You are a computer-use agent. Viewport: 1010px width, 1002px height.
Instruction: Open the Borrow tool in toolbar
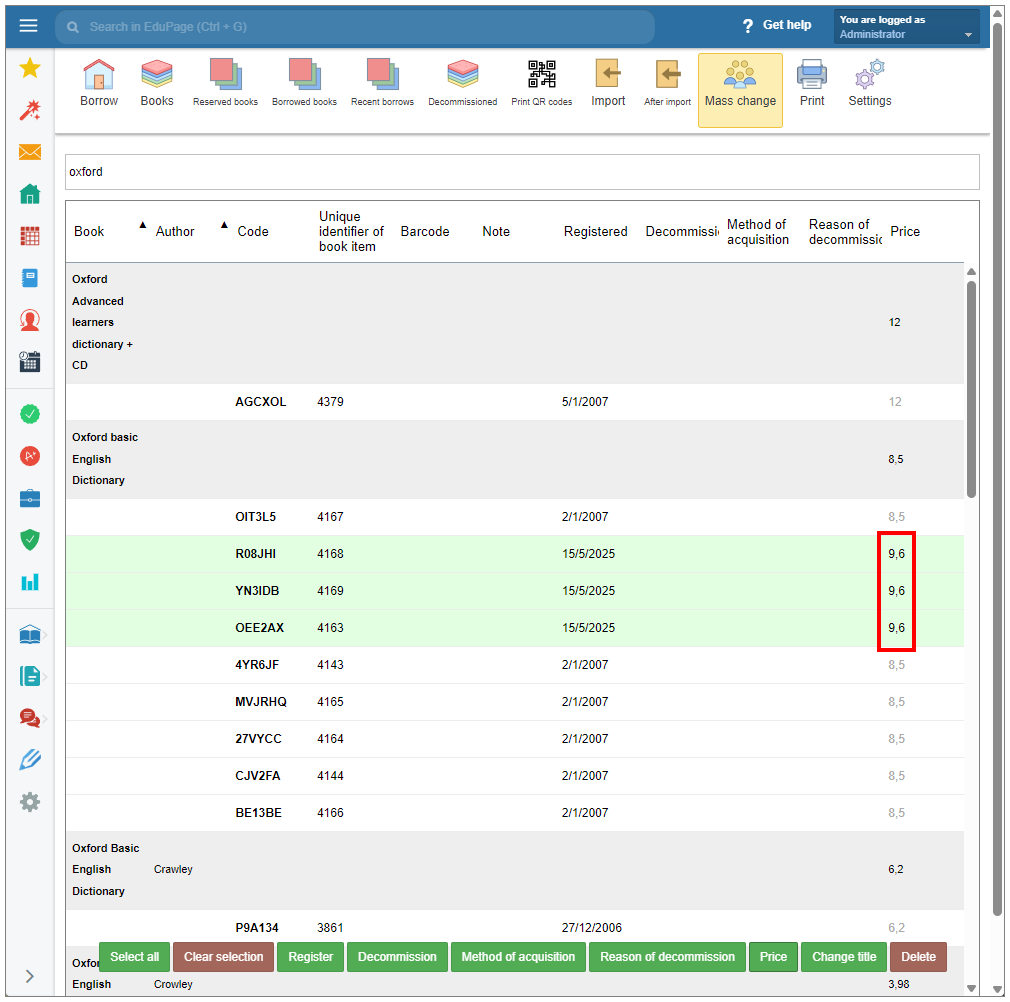[98, 84]
